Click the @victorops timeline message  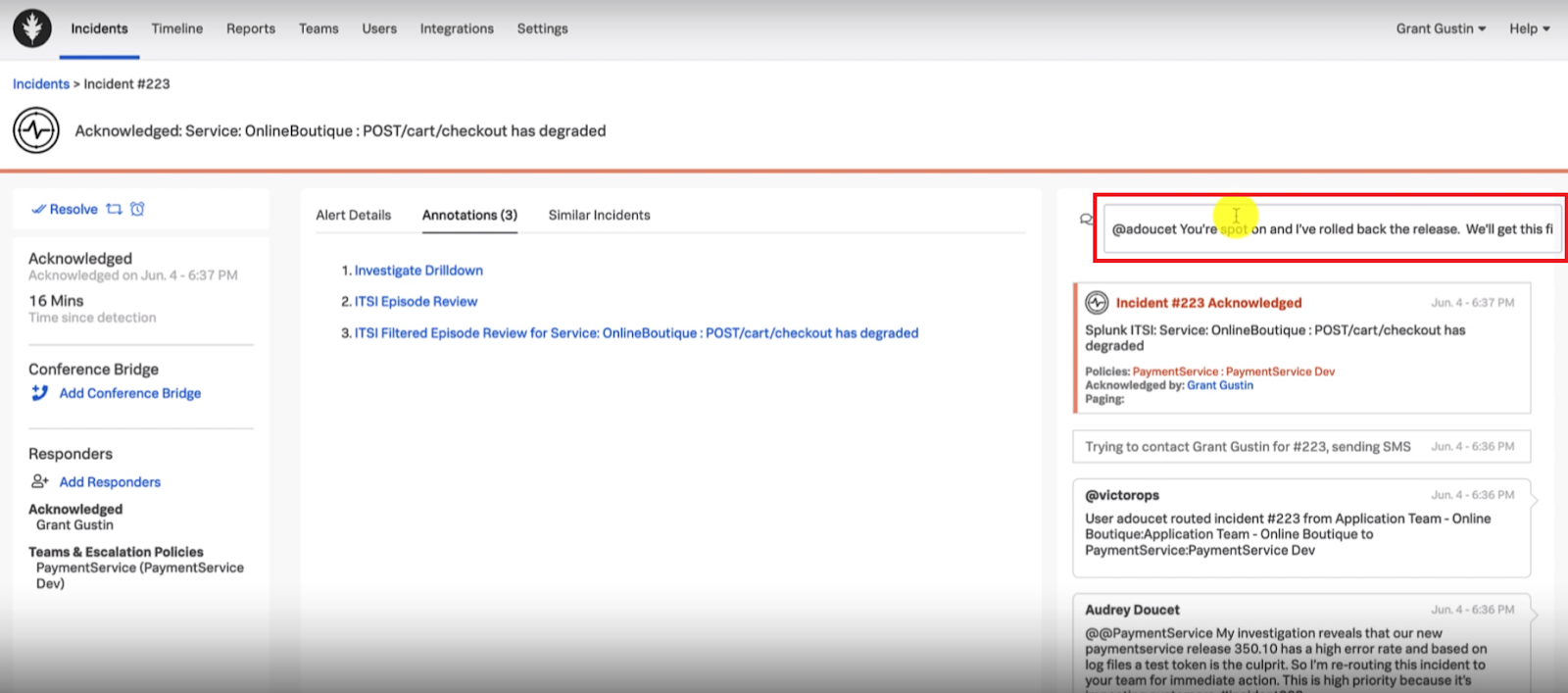click(x=1301, y=527)
